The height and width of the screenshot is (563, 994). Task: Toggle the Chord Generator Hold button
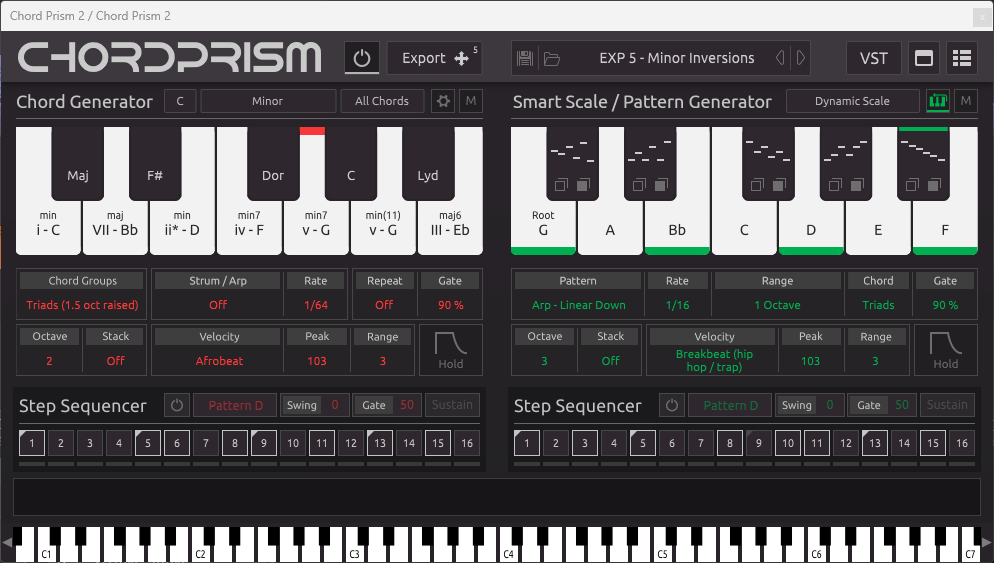tap(451, 350)
